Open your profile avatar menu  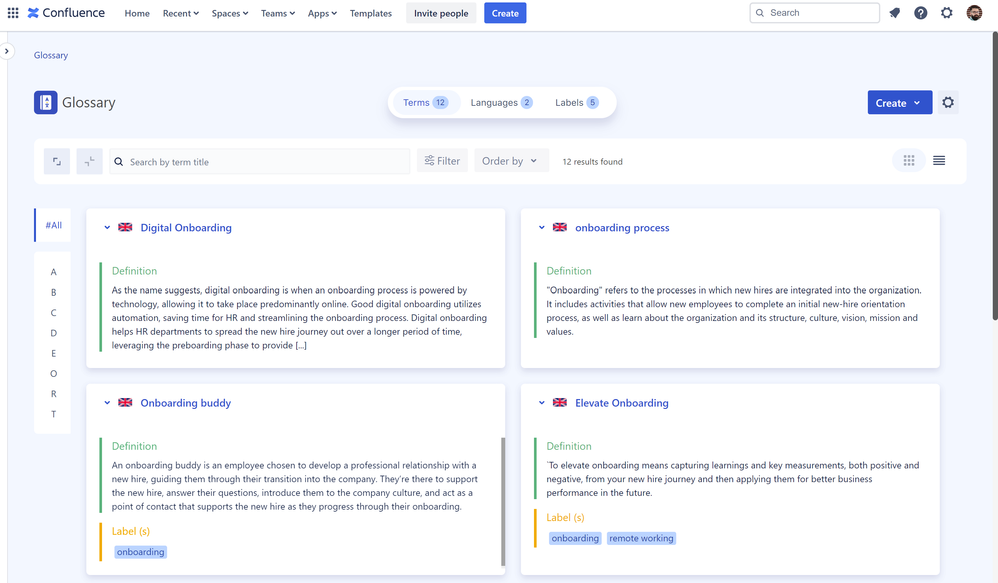[974, 13]
